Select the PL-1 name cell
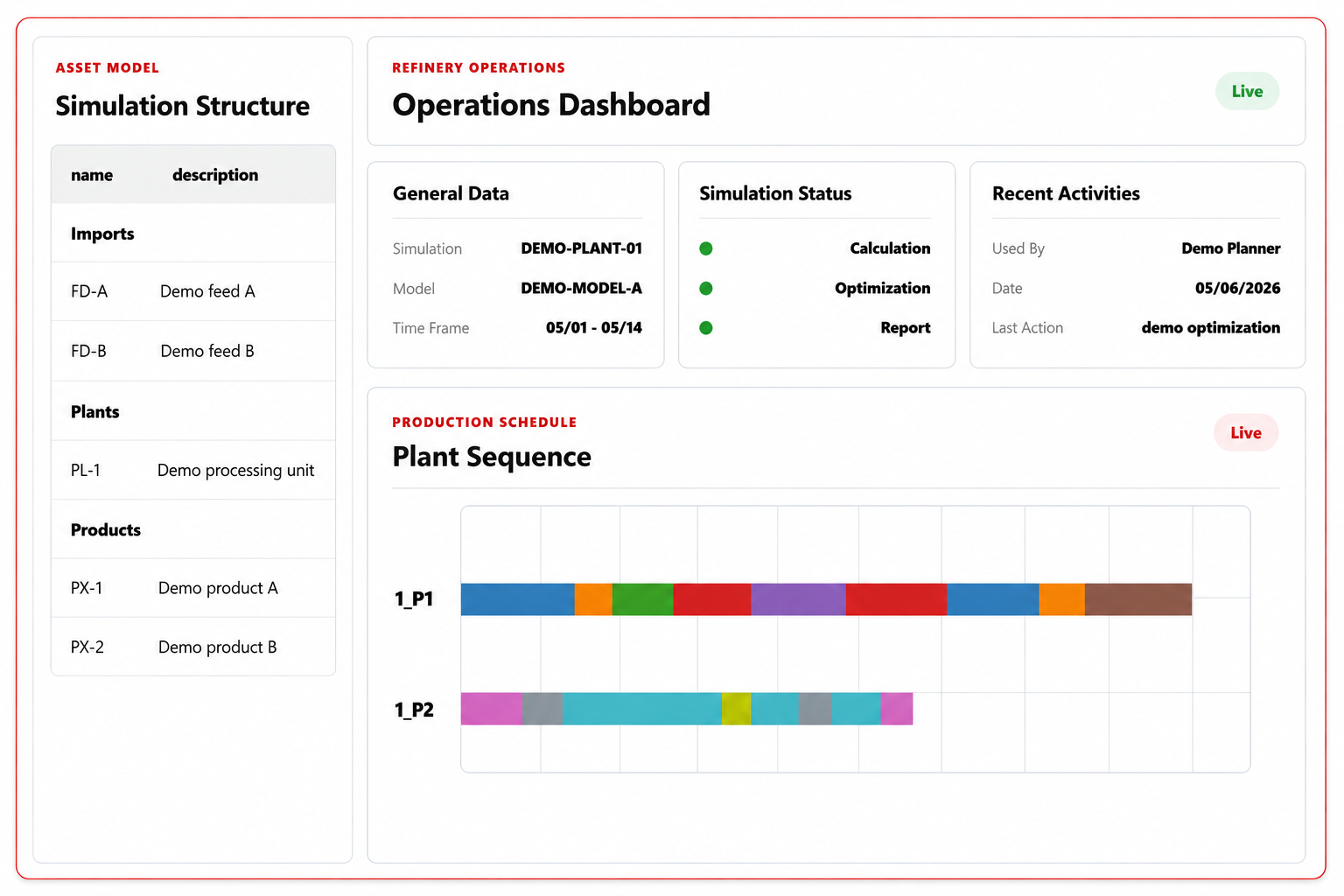The height and width of the screenshot is (896, 1344). pyautogui.click(x=86, y=470)
